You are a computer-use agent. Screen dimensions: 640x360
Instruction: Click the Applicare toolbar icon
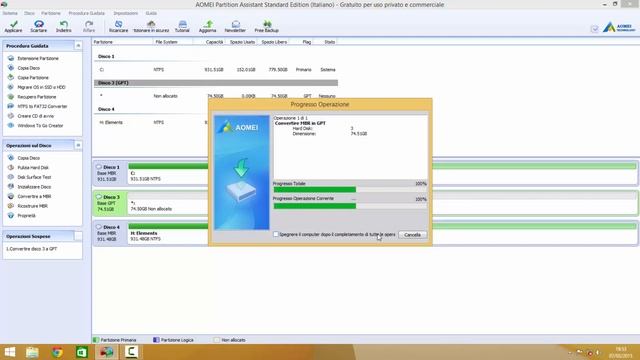[13, 27]
